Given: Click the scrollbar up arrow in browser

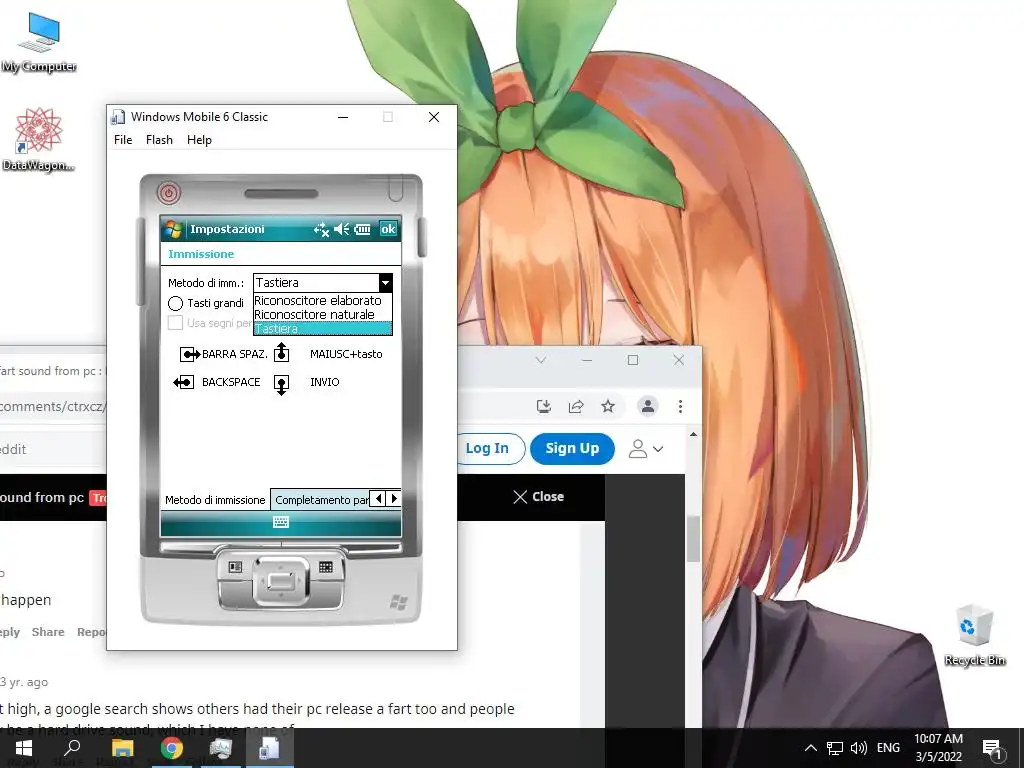Looking at the screenshot, I should (694, 434).
